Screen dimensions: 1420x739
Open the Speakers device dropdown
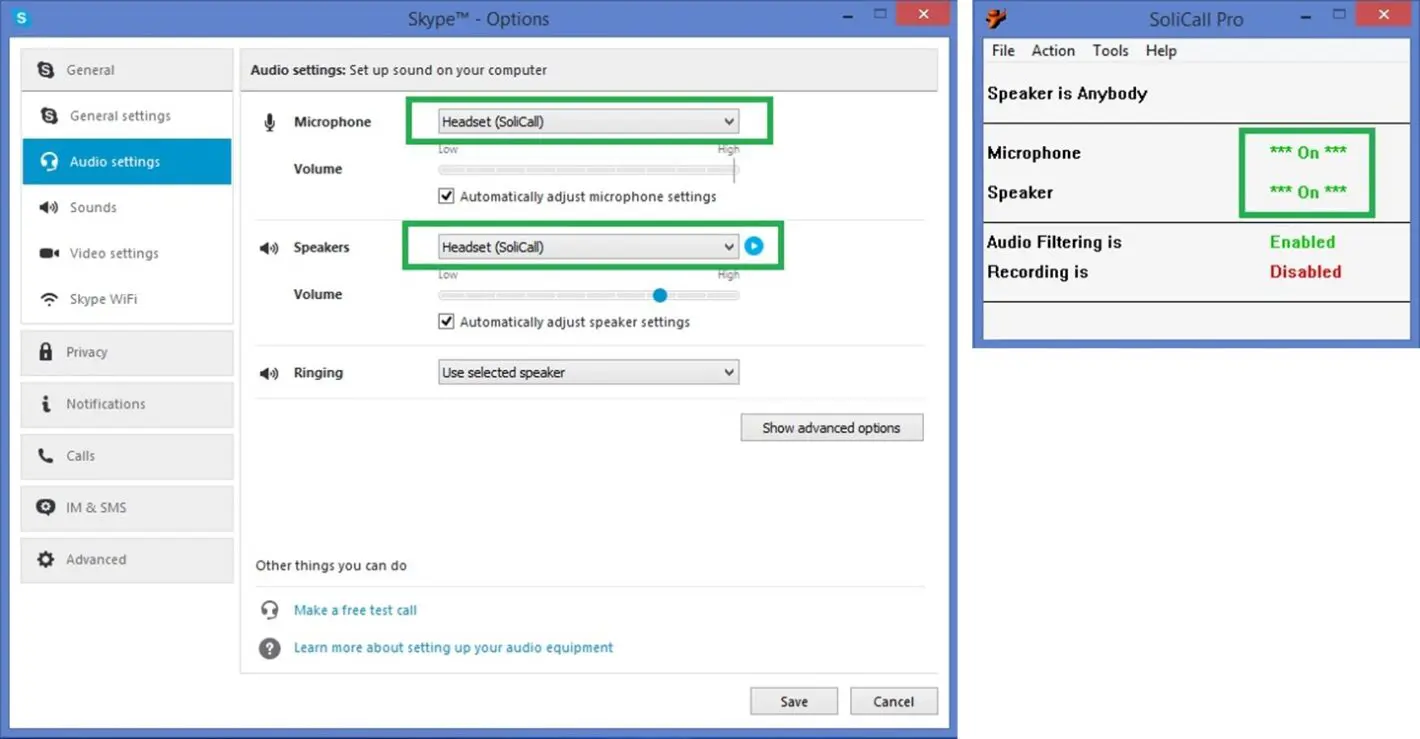pyautogui.click(x=589, y=247)
